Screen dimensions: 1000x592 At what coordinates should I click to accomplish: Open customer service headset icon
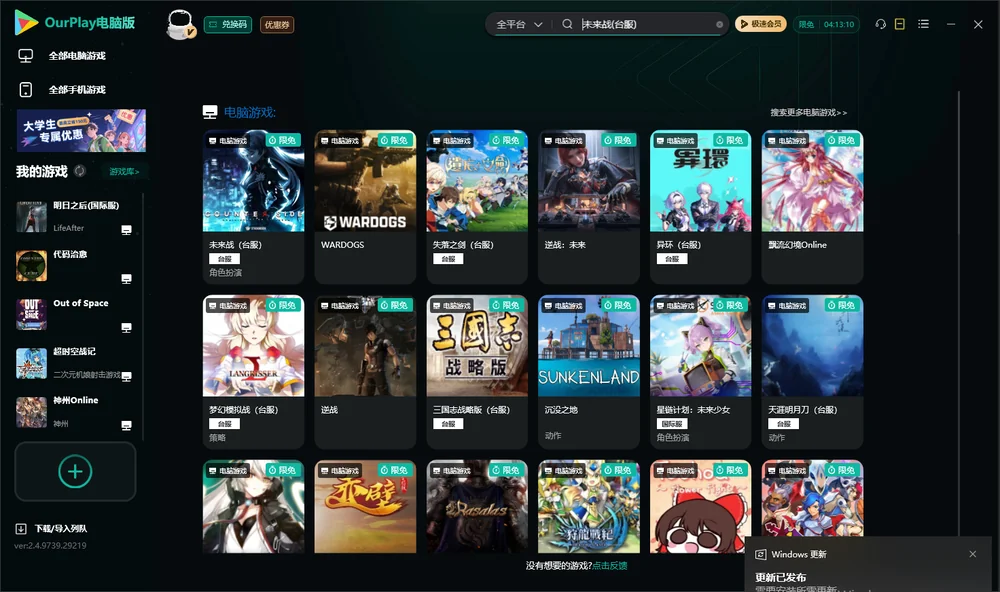(881, 24)
